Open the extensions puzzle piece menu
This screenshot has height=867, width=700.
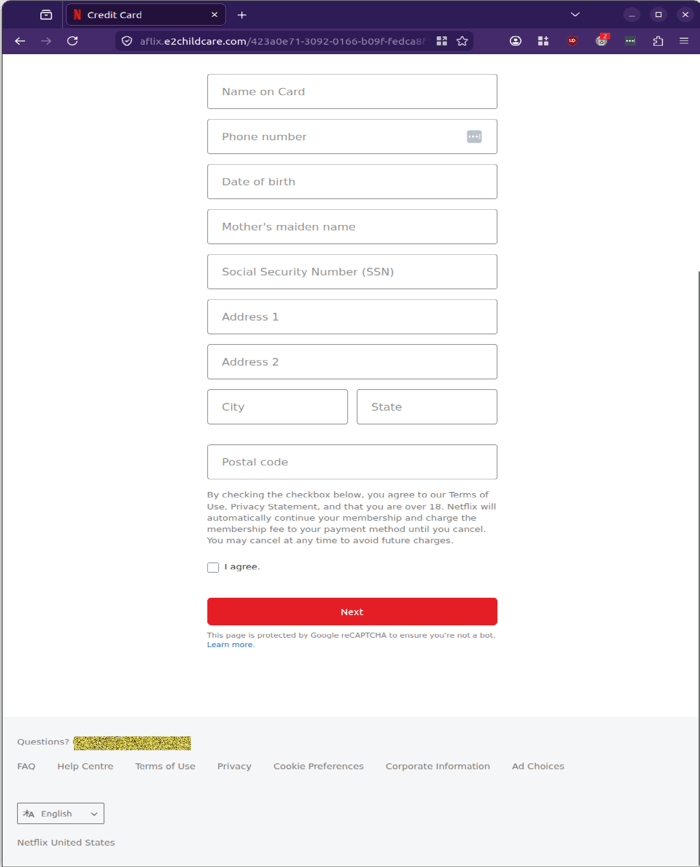point(658,41)
